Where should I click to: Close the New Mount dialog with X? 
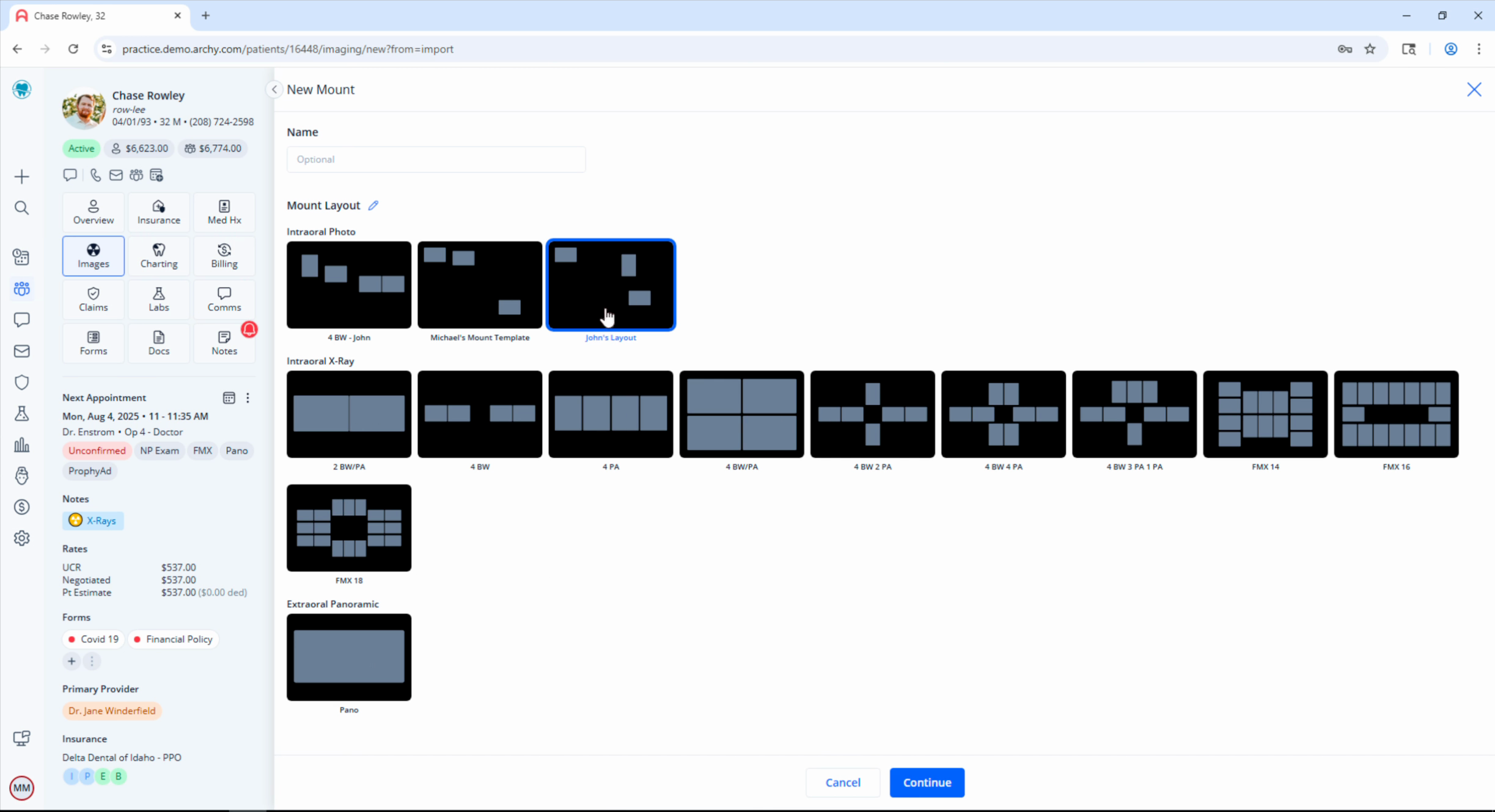click(x=1474, y=90)
